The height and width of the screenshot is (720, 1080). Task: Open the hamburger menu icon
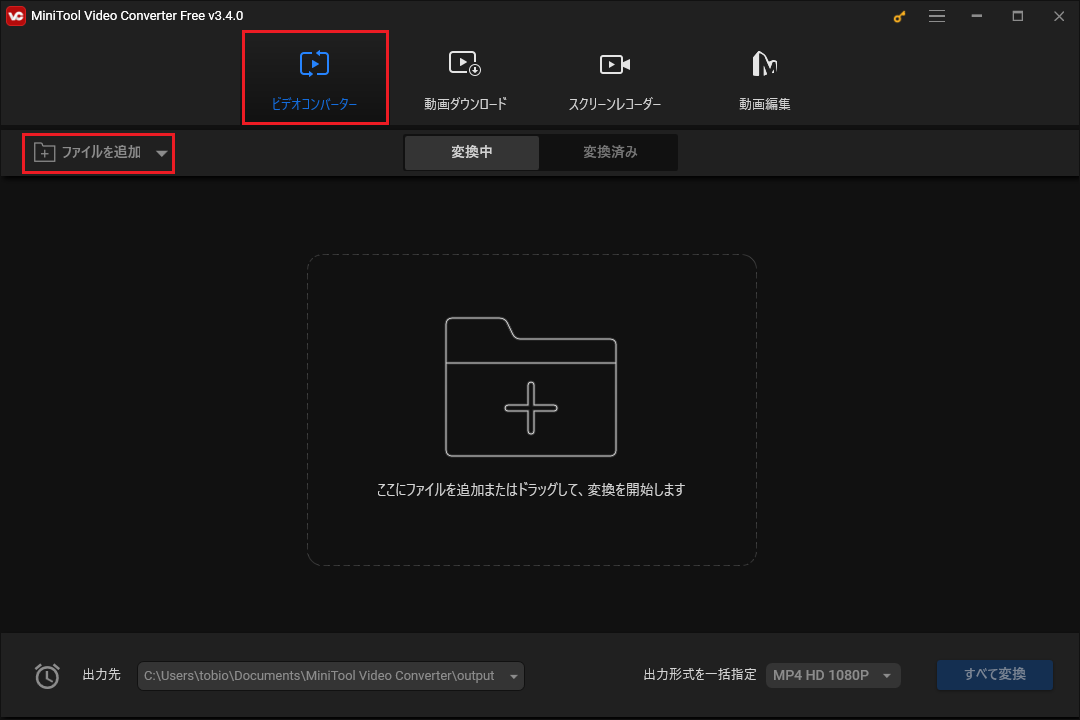tap(937, 16)
